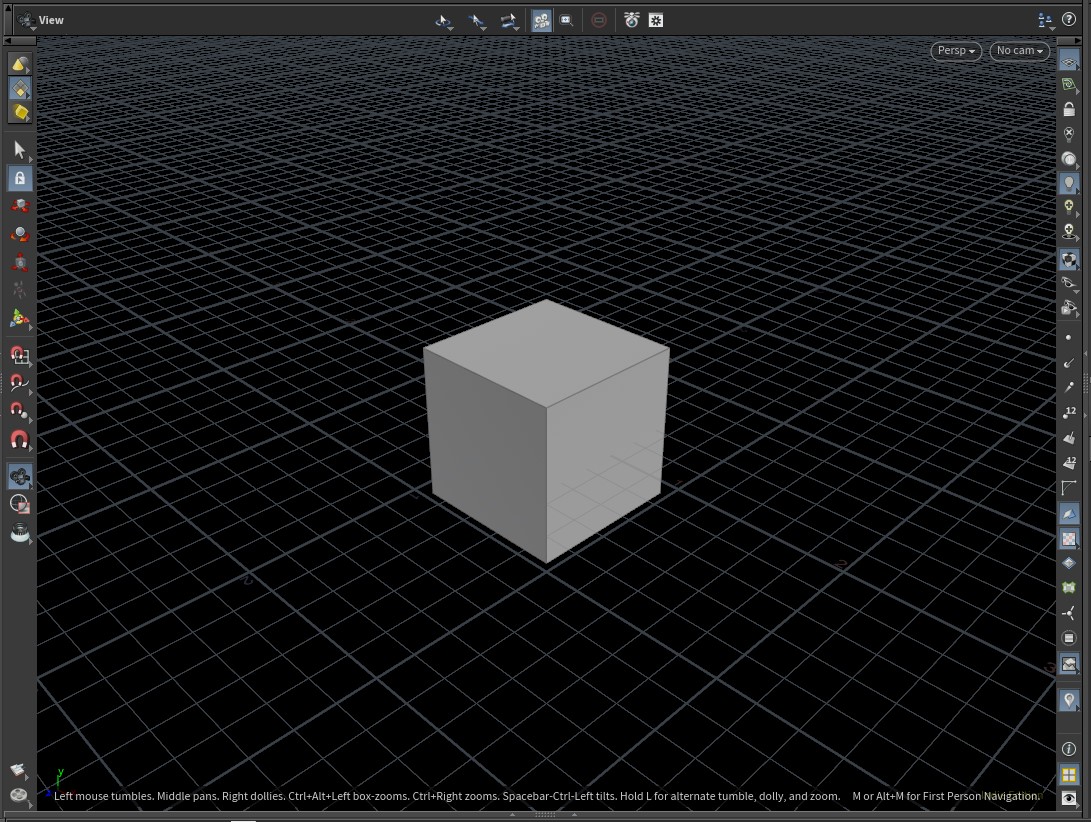The height and width of the screenshot is (822, 1091).
Task: Toggle display point trails icon
Action: point(1069,387)
